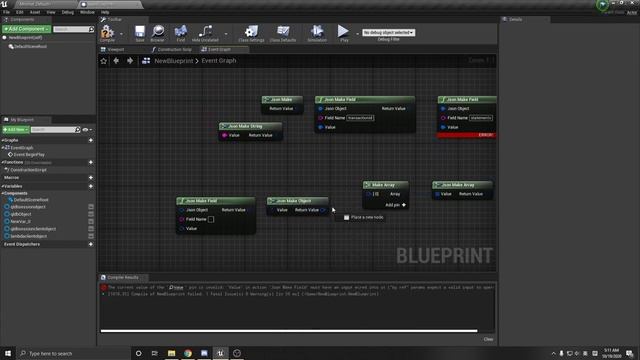Click Json Make String node header
Image resolution: width=640 pixels, height=360 pixels.
point(250,126)
